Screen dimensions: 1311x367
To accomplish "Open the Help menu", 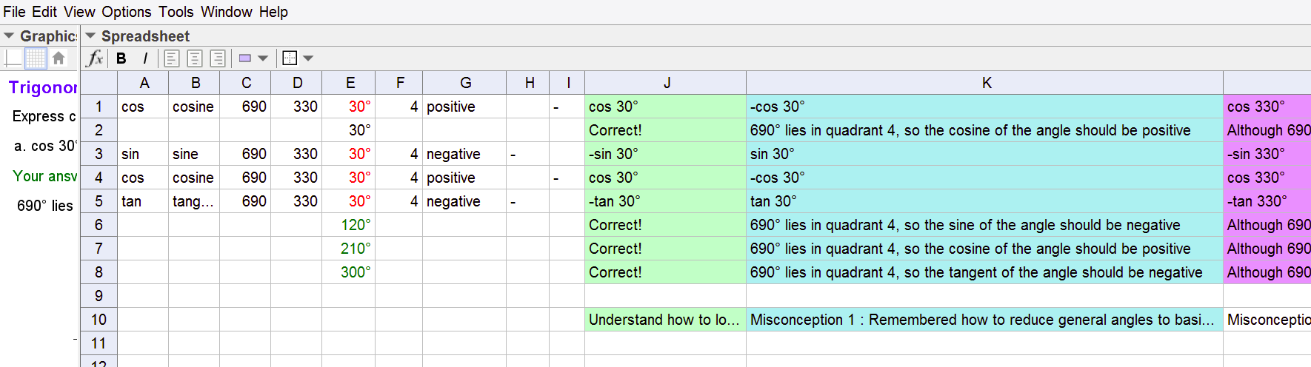I will tap(274, 12).
